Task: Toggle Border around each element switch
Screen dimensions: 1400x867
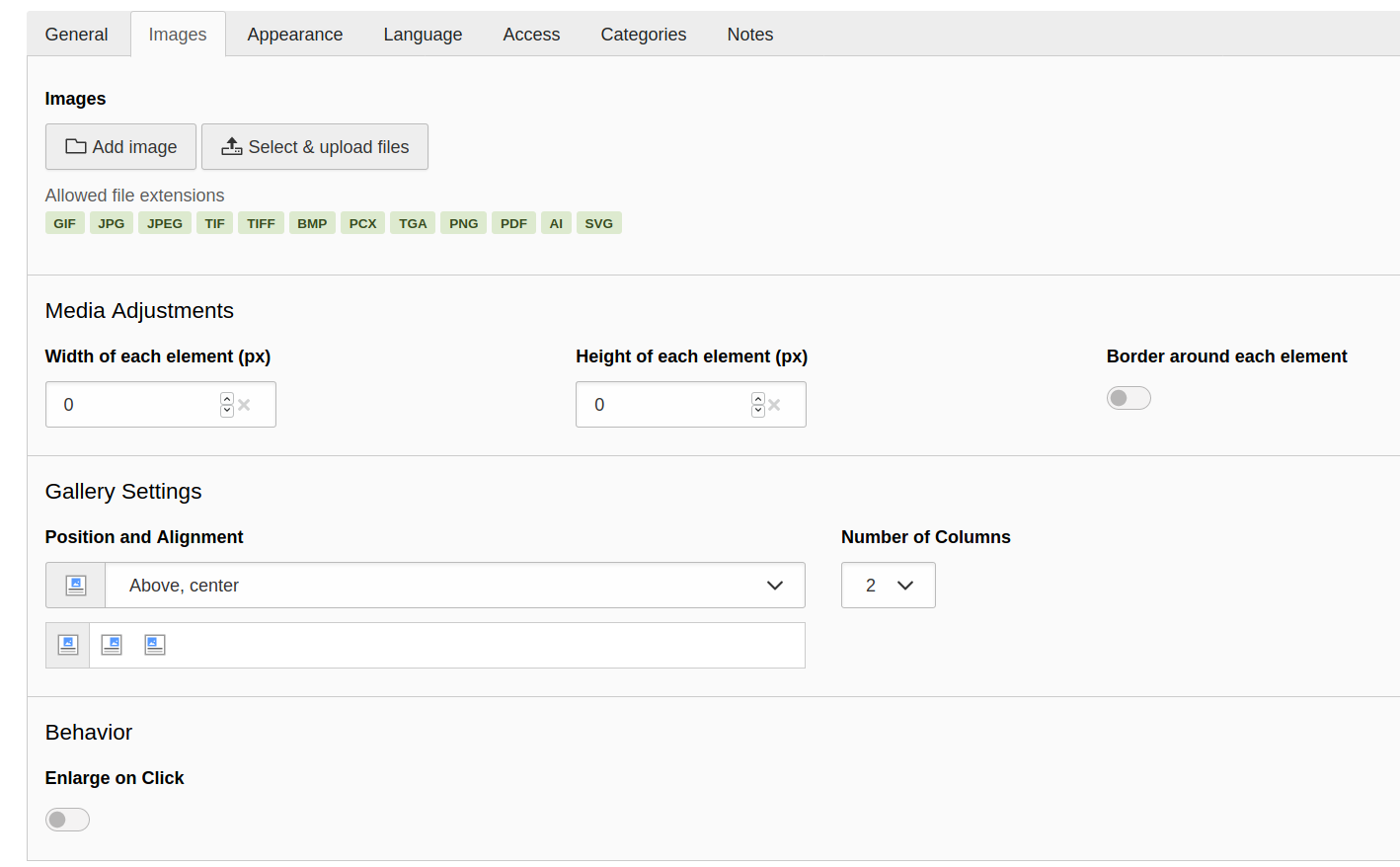Action: click(x=1128, y=398)
